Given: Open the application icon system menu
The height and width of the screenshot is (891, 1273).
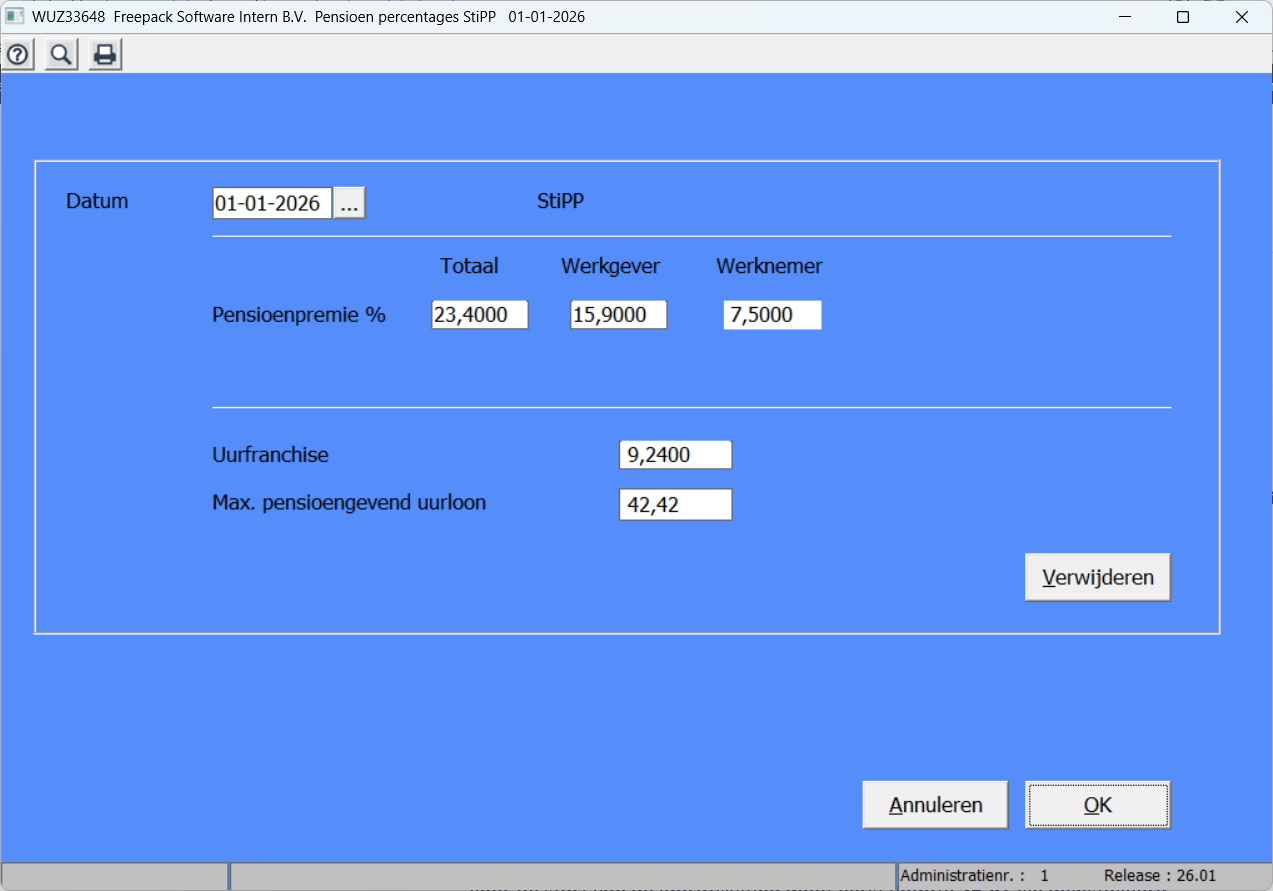Looking at the screenshot, I should coord(15,17).
